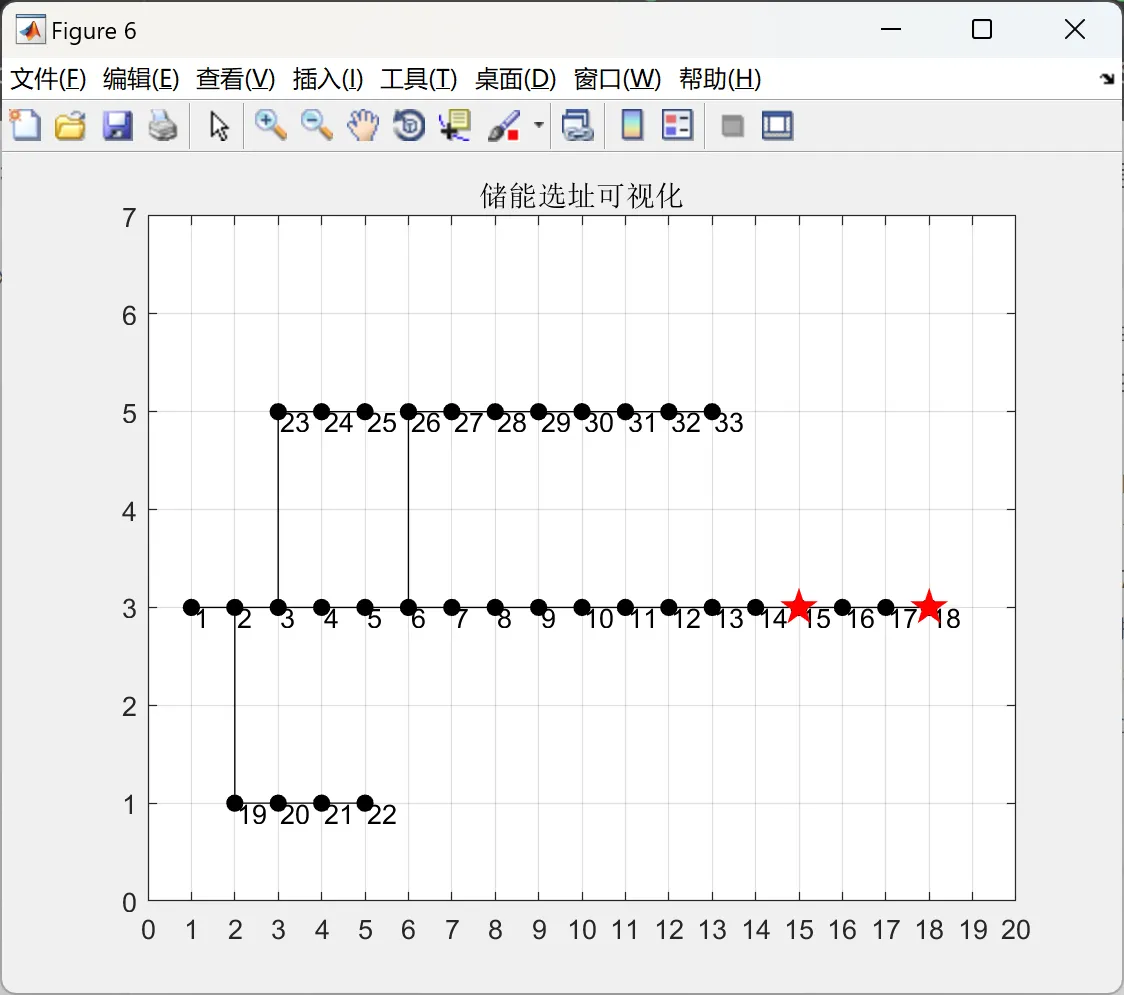Click the black marker at node 22

coord(365,803)
